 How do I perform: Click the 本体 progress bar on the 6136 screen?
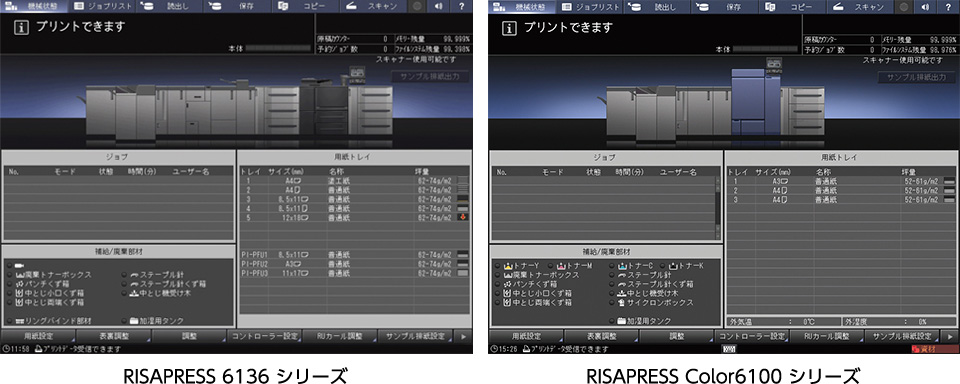pyautogui.click(x=277, y=48)
